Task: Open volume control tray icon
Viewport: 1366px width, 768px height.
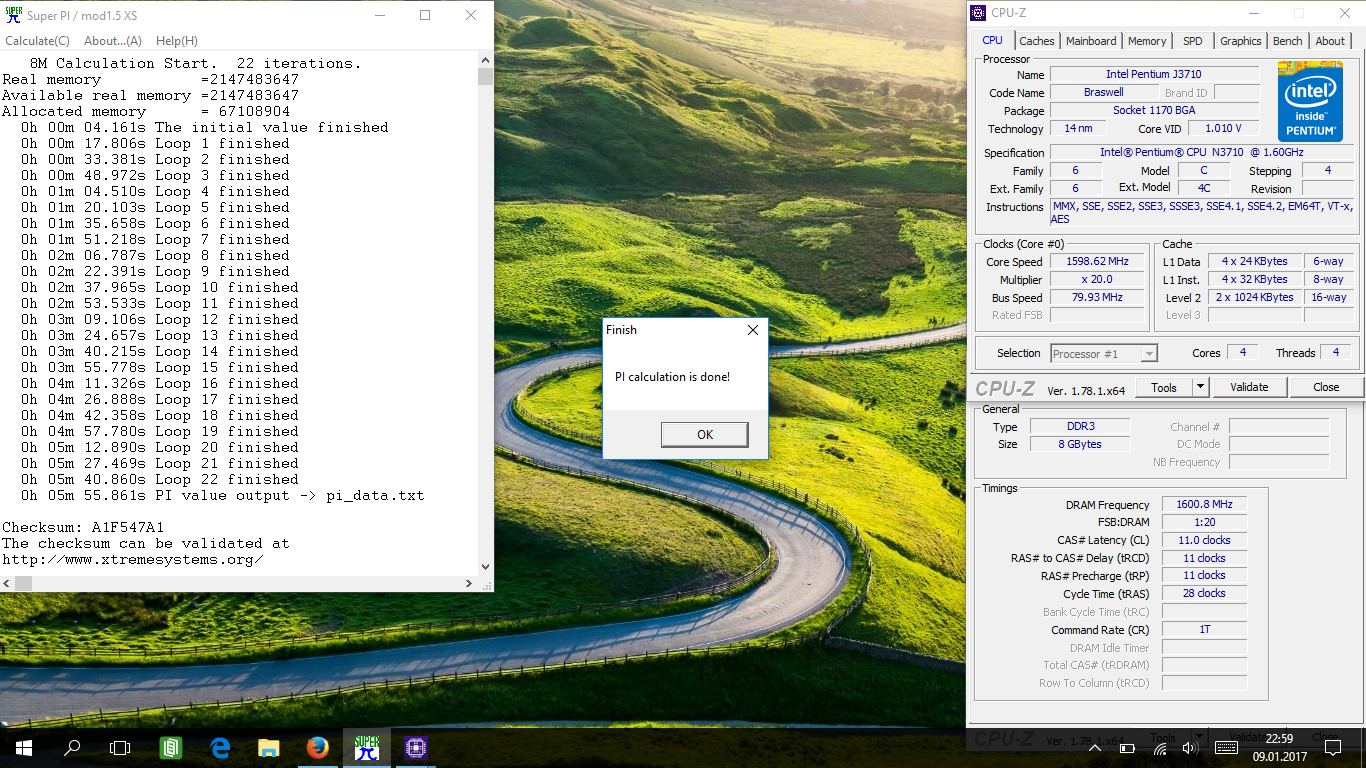Action: coord(1190,747)
